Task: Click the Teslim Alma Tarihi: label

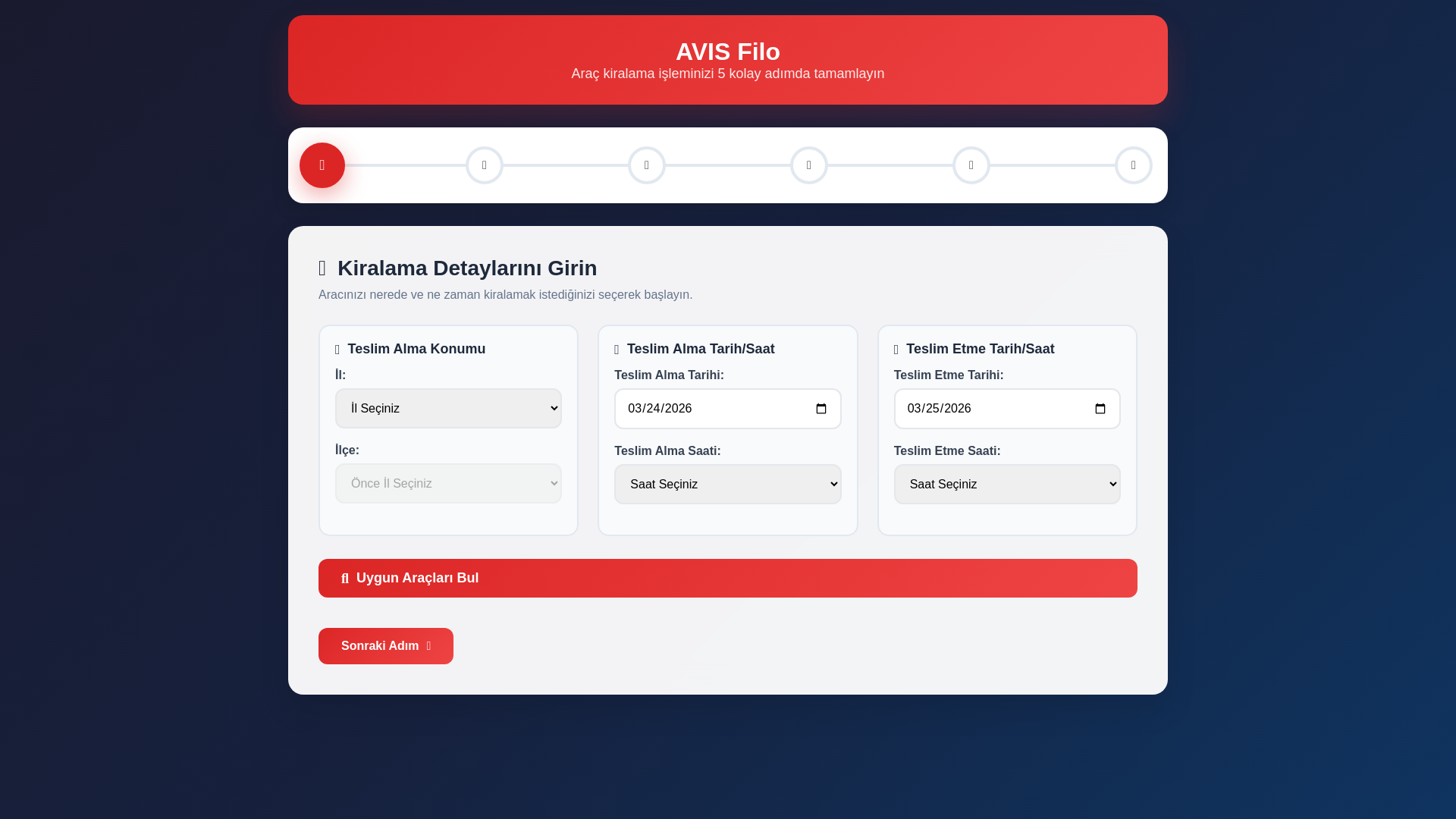Action: pyautogui.click(x=669, y=375)
